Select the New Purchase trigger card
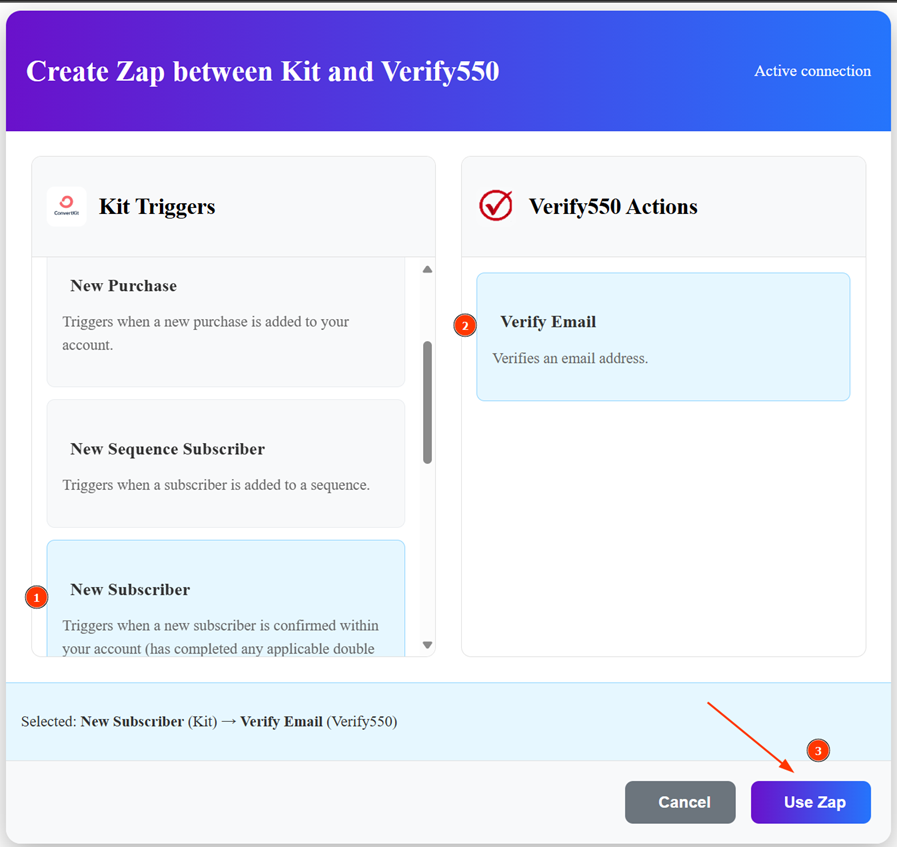Image resolution: width=897 pixels, height=847 pixels. (x=225, y=322)
